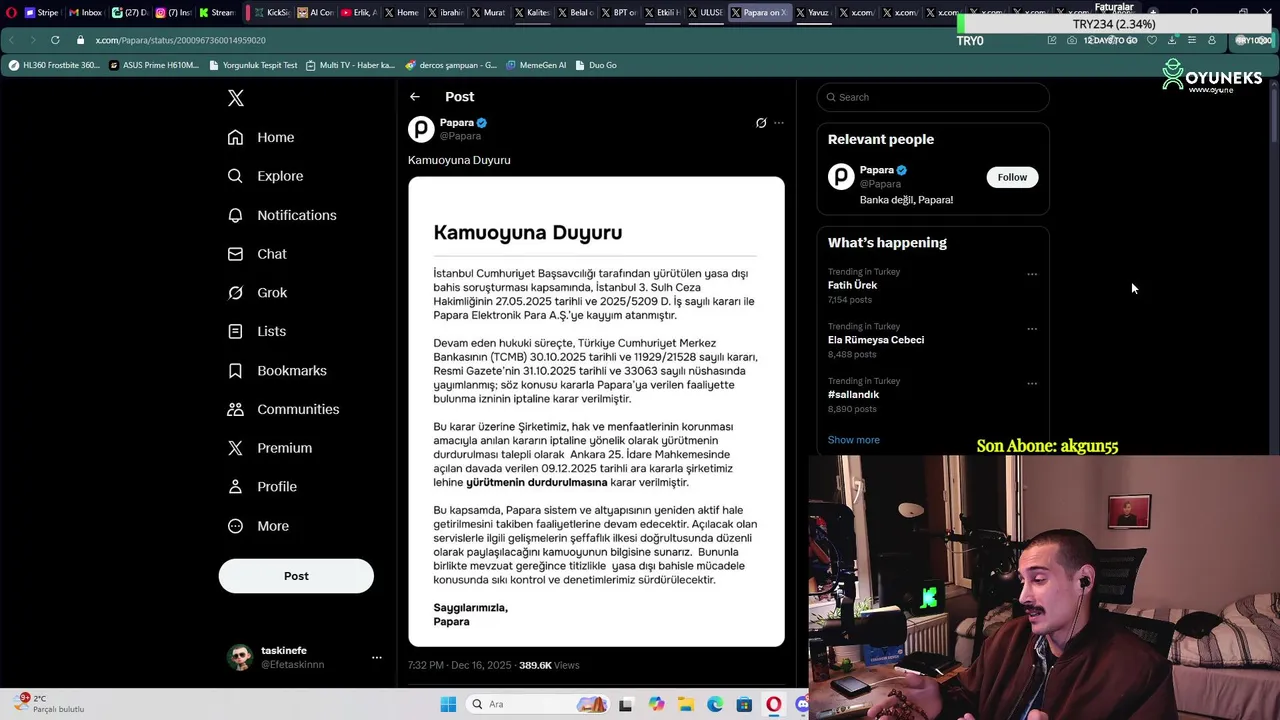Switch to the Stripe browser tab
This screenshot has height=720, width=1280.
click(x=42, y=13)
